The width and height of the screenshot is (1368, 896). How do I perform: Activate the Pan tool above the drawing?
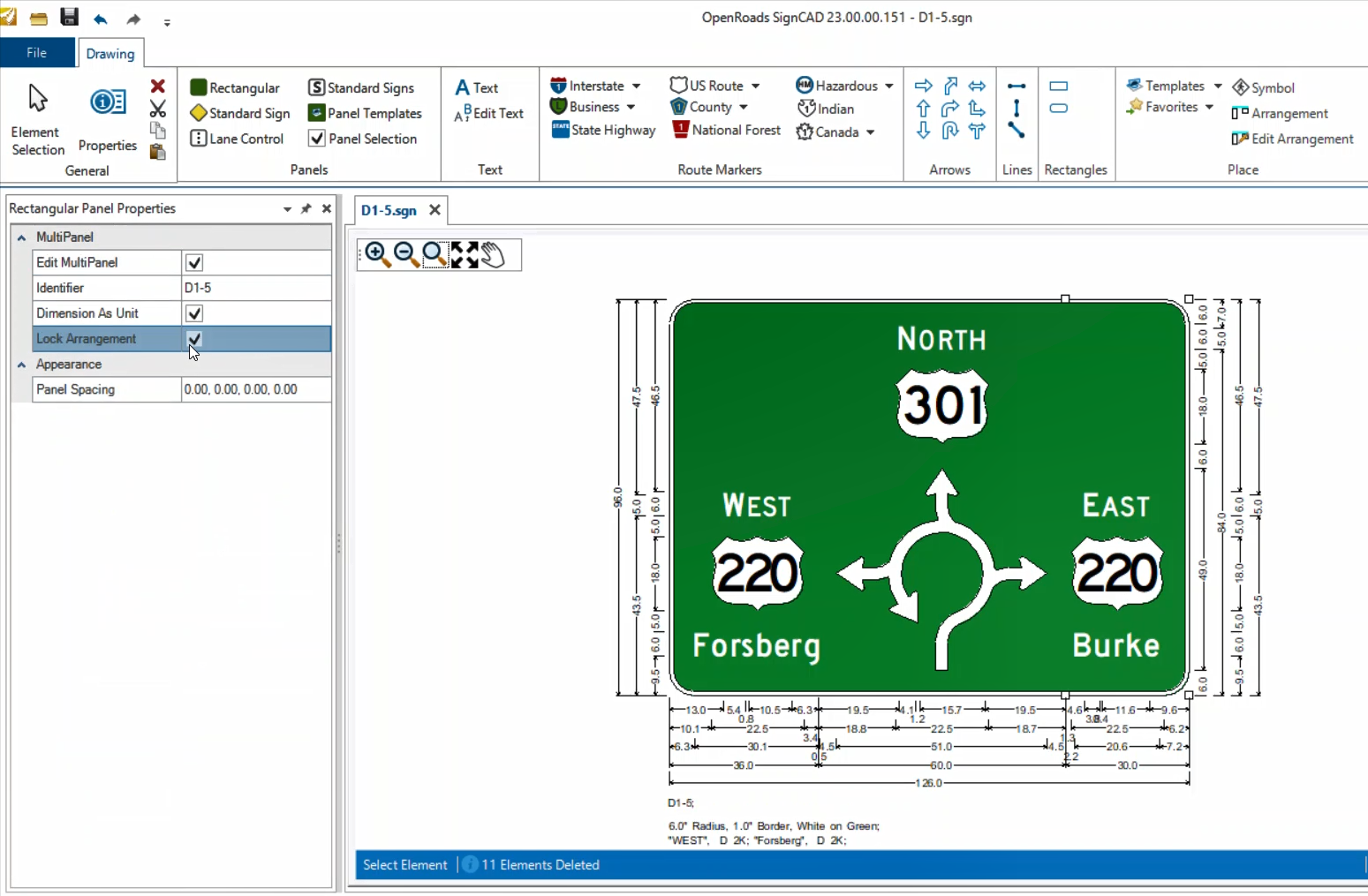click(494, 255)
